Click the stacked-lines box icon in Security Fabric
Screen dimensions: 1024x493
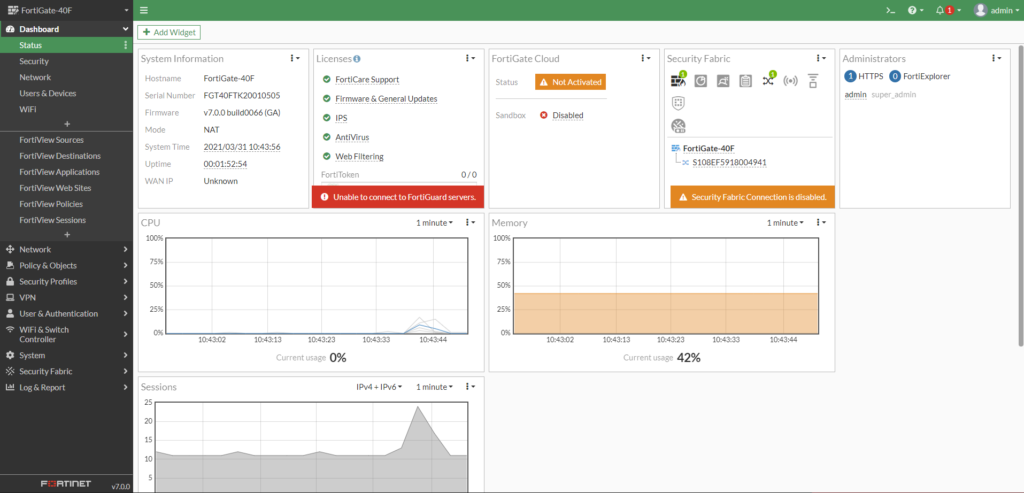[x=812, y=81]
